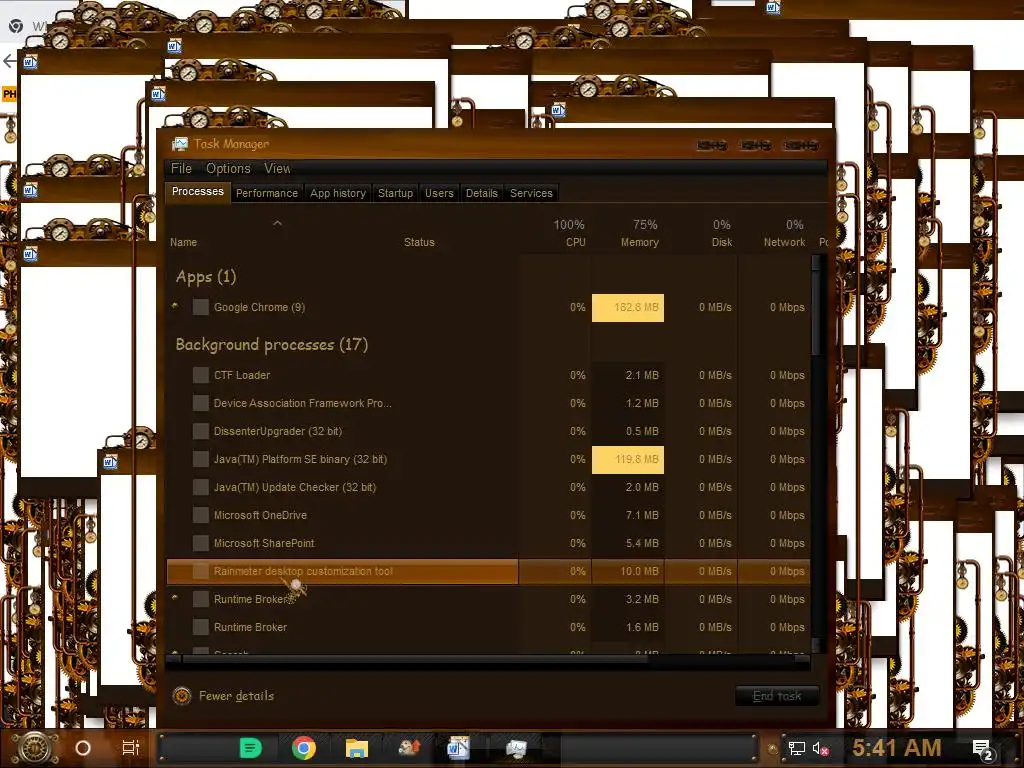The width and height of the screenshot is (1024, 768).
Task: Click the Background processes (17) header
Action: tap(272, 344)
